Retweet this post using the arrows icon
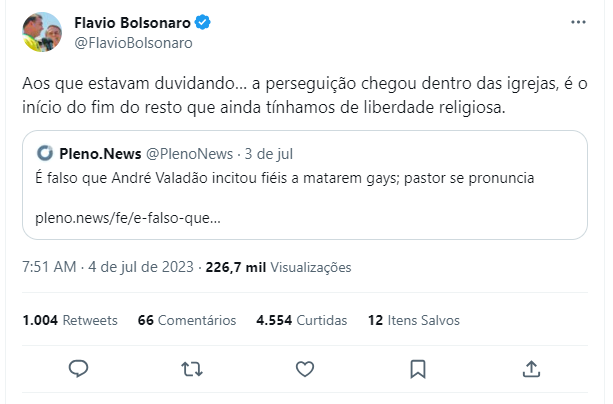The height and width of the screenshot is (404, 613). coord(192,369)
